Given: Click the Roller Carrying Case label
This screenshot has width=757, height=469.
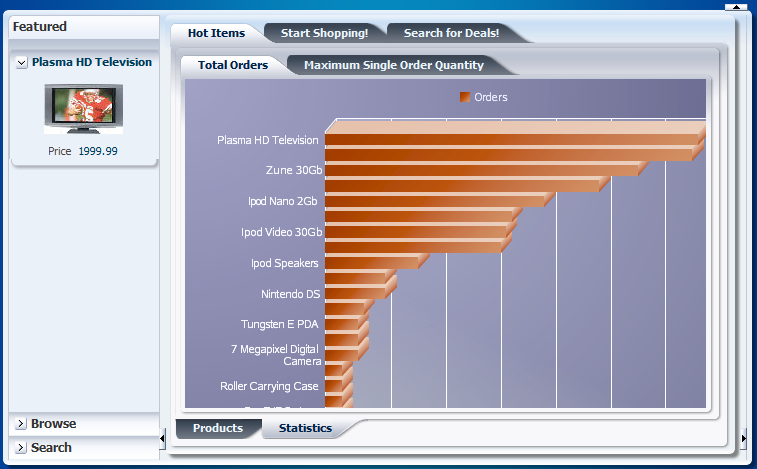Looking at the screenshot, I should click(269, 386).
